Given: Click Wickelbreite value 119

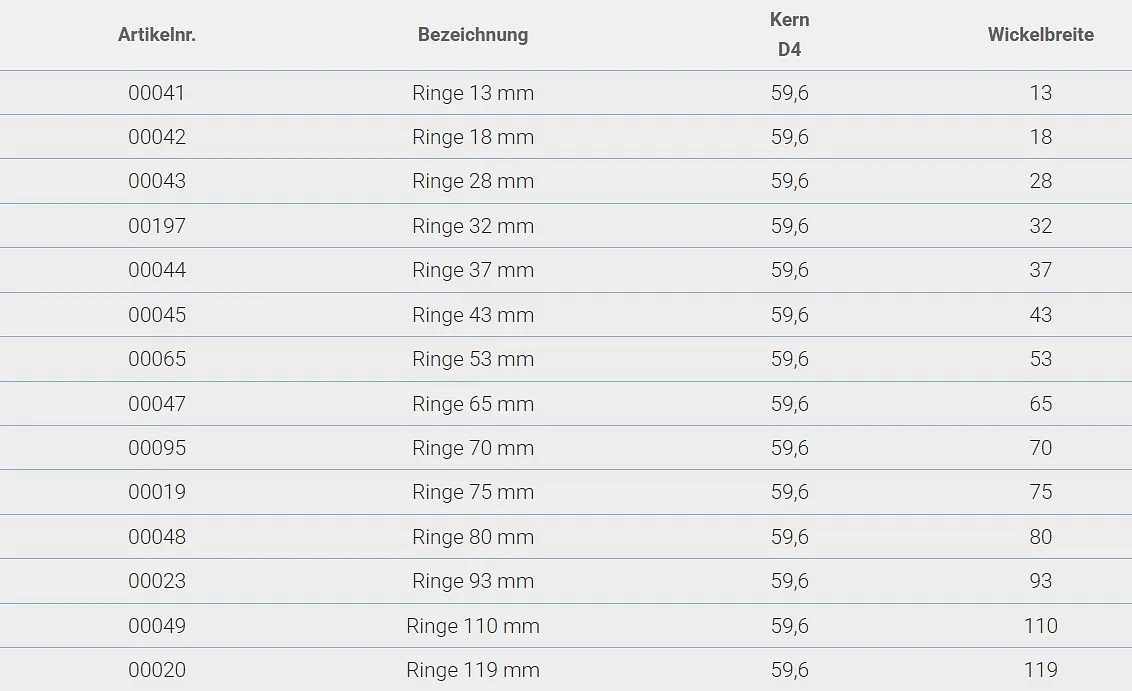Looking at the screenshot, I should (x=1040, y=670).
